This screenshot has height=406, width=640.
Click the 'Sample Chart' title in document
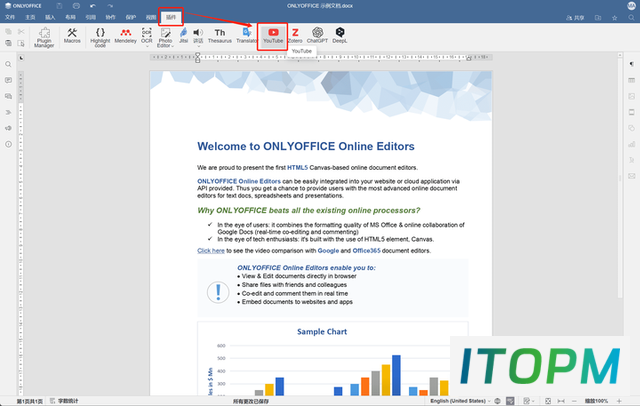[x=322, y=332]
